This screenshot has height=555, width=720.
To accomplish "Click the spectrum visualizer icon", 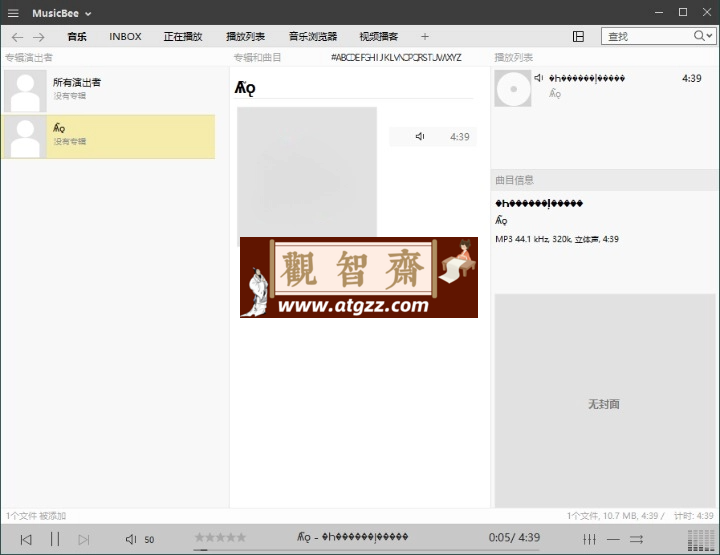I will coord(701,540).
